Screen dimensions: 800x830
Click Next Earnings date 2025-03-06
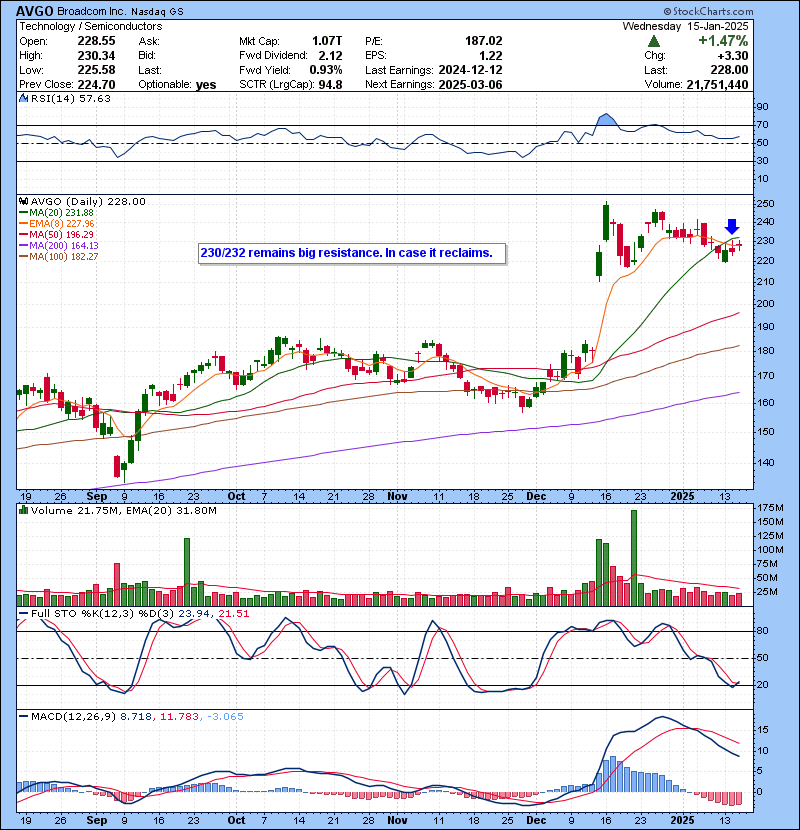pyautogui.click(x=470, y=84)
